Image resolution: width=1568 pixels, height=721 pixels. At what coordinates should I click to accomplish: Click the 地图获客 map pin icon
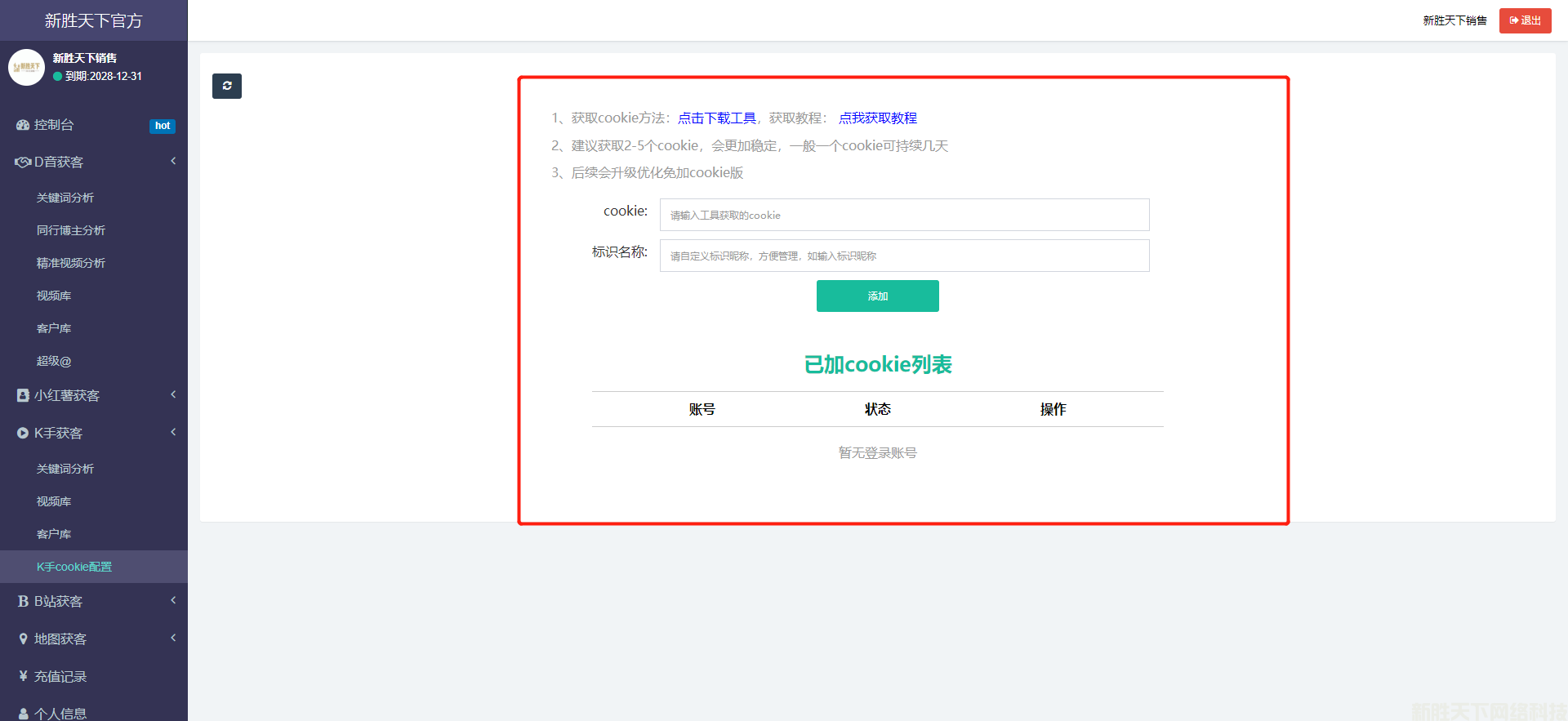coord(23,639)
